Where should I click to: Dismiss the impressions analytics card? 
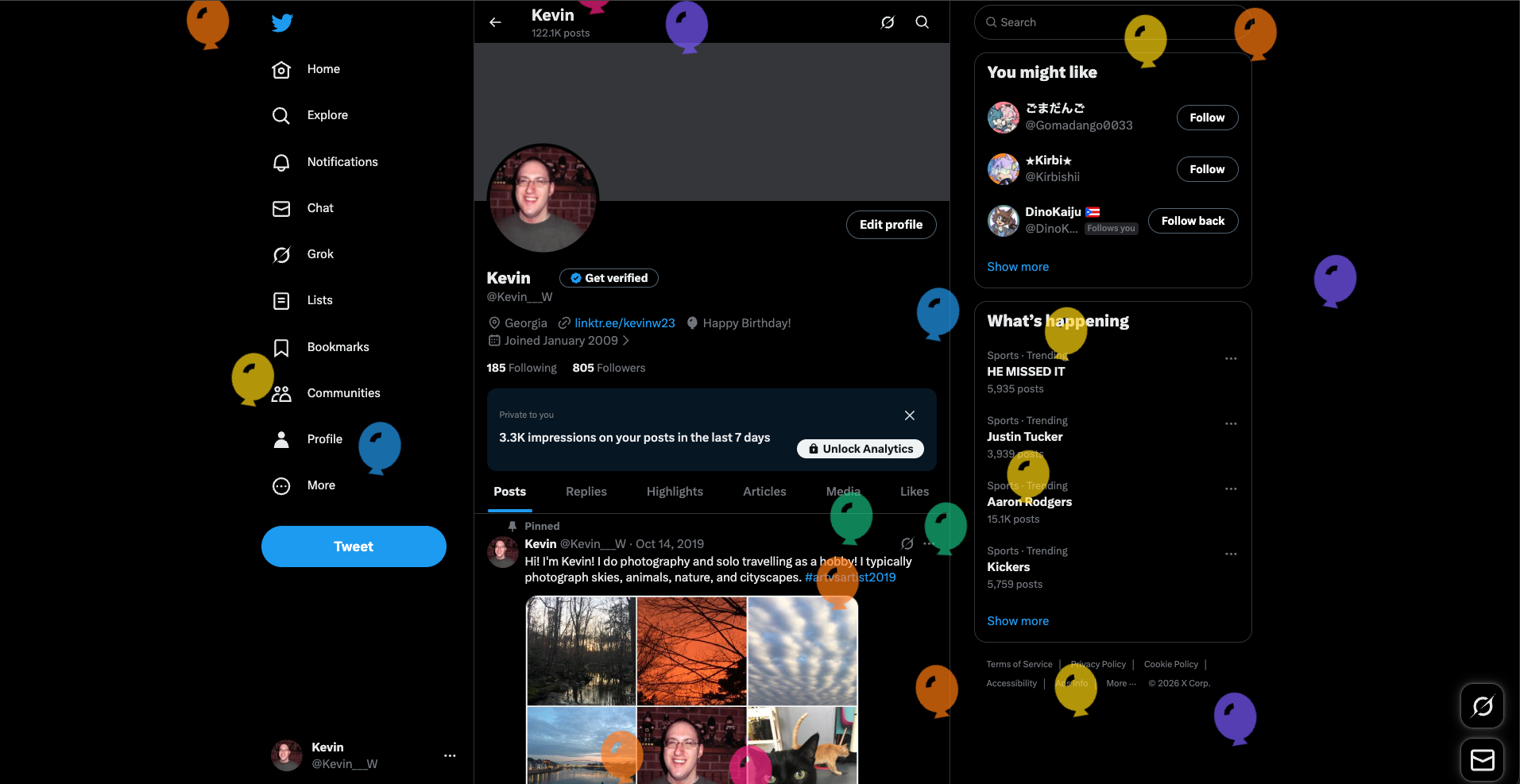point(909,415)
